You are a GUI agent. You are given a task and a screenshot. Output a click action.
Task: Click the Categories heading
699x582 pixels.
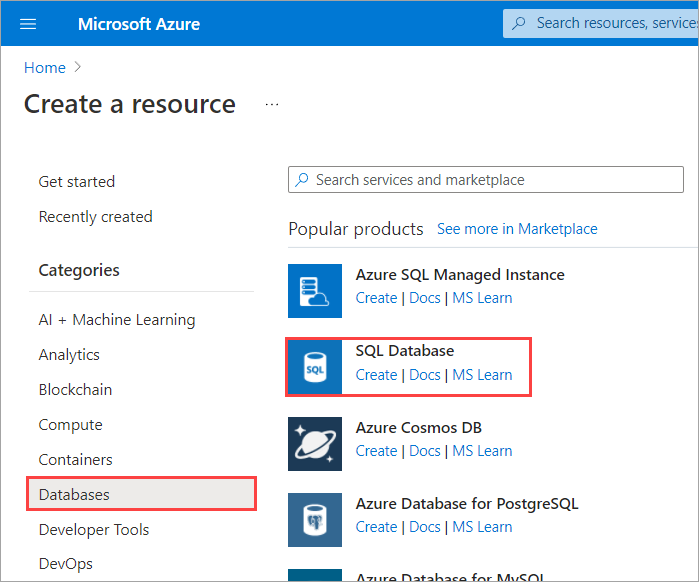[79, 270]
